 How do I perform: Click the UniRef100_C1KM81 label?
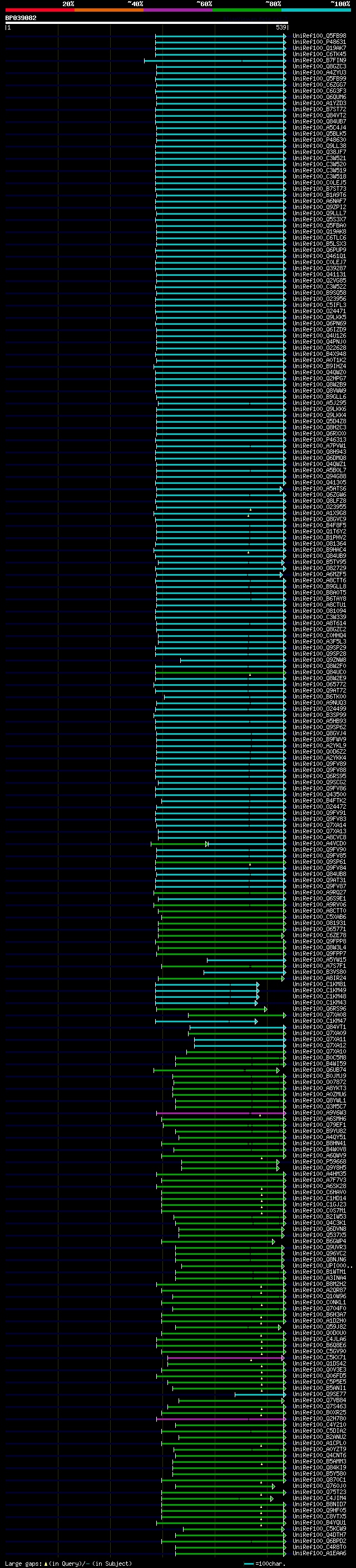pos(319,985)
